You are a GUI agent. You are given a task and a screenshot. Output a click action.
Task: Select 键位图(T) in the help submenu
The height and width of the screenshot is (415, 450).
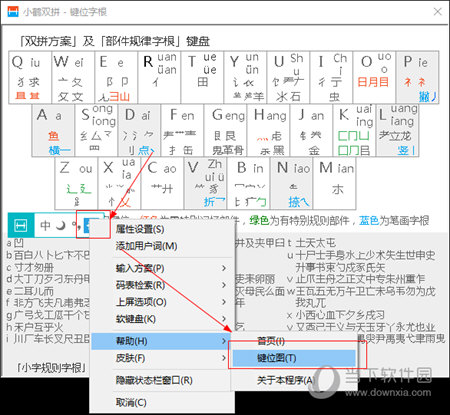(294, 358)
